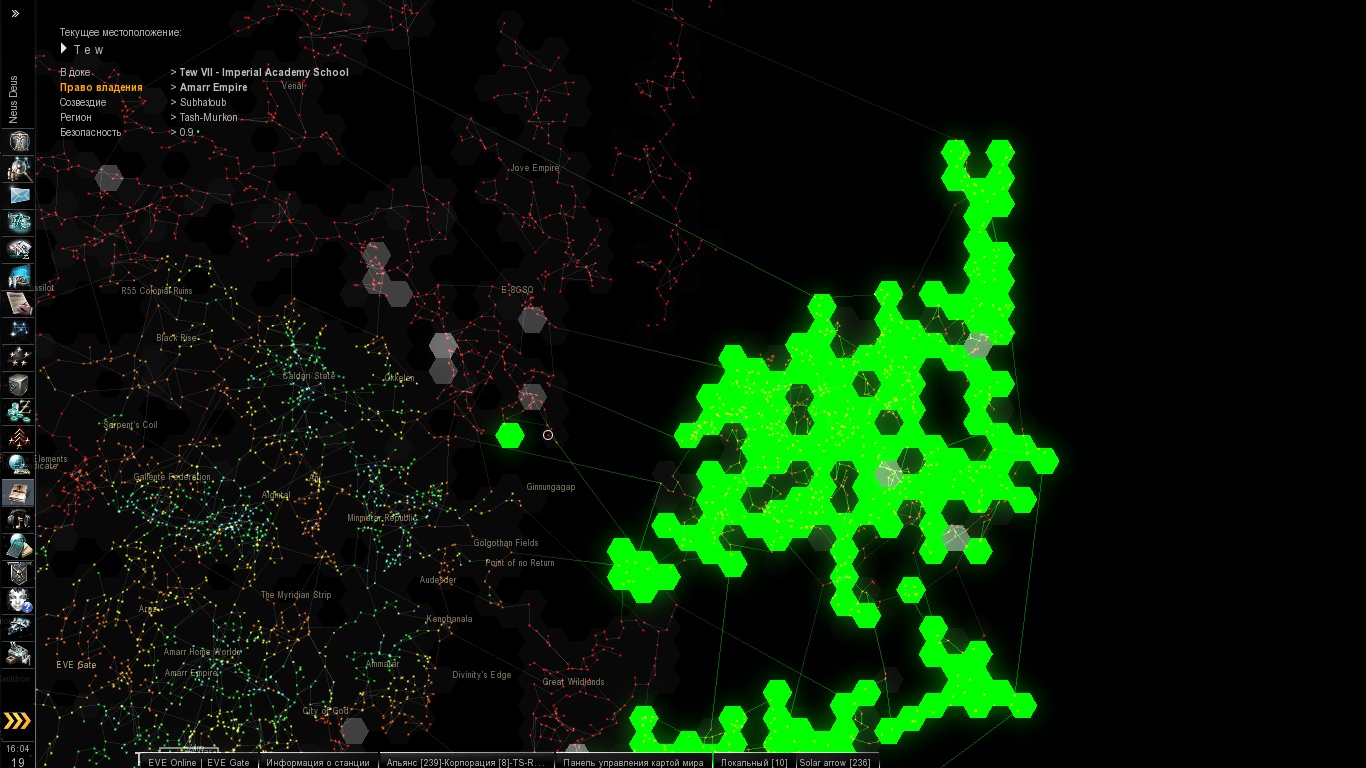Viewport: 1366px width, 768px height.
Task: Select the Amarr Home Worlds map label
Action: pos(202,652)
